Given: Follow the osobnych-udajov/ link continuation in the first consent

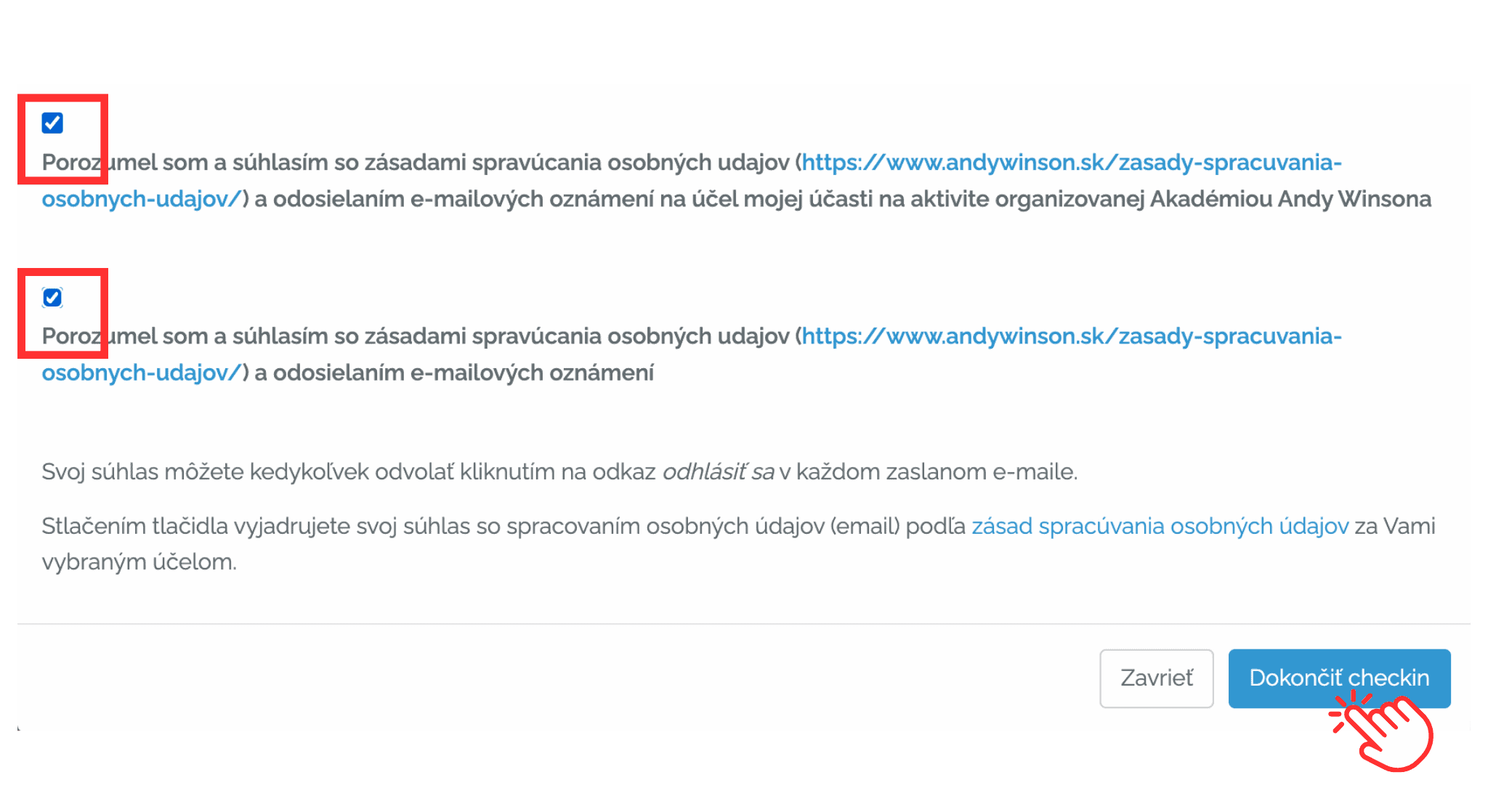Looking at the screenshot, I should 141,198.
